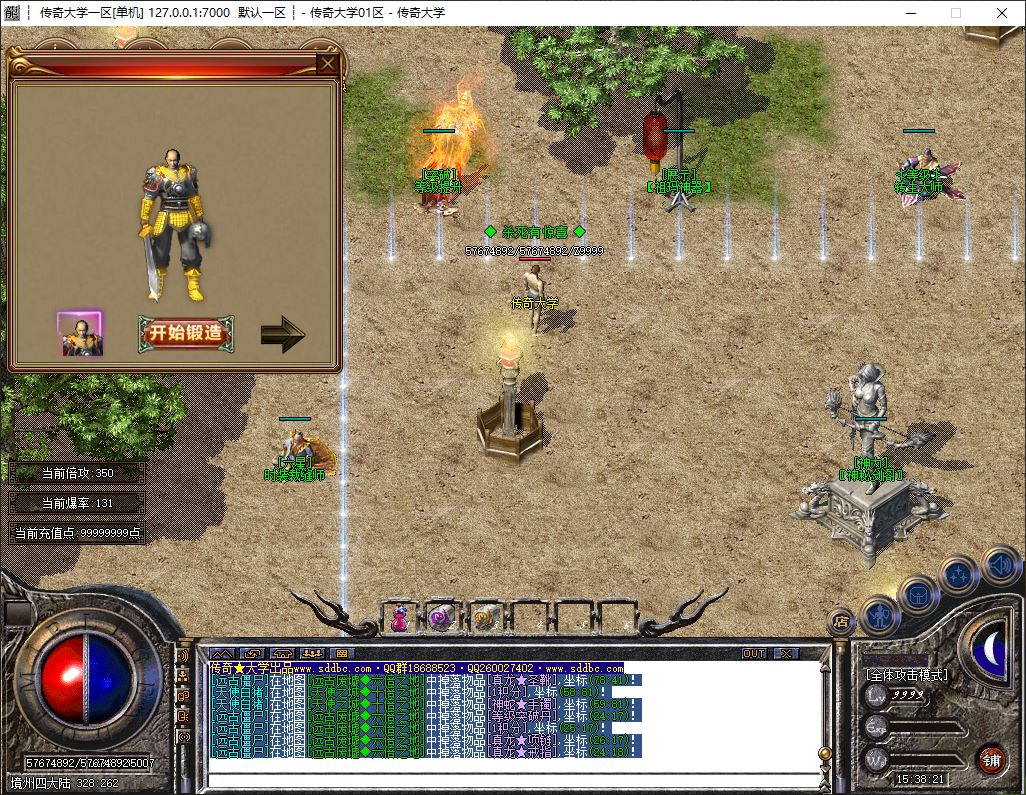Click the 境州四大陆 328:262 map coordinates
The width and height of the screenshot is (1026, 795).
(65, 783)
